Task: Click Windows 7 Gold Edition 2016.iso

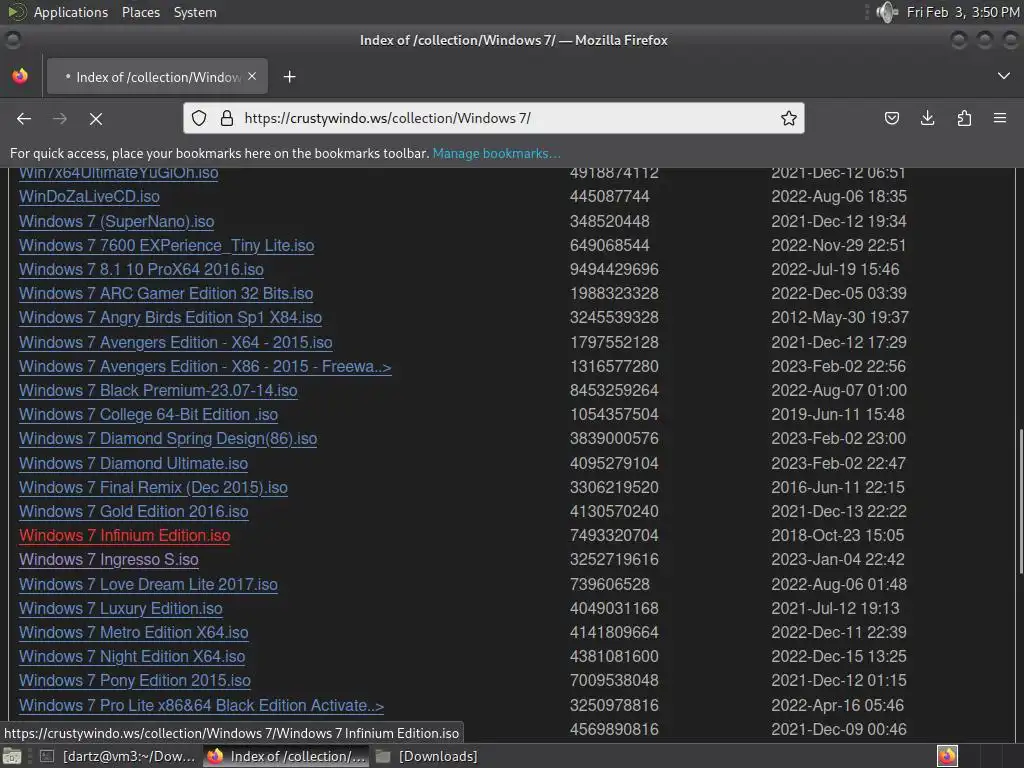Action: 134,511
